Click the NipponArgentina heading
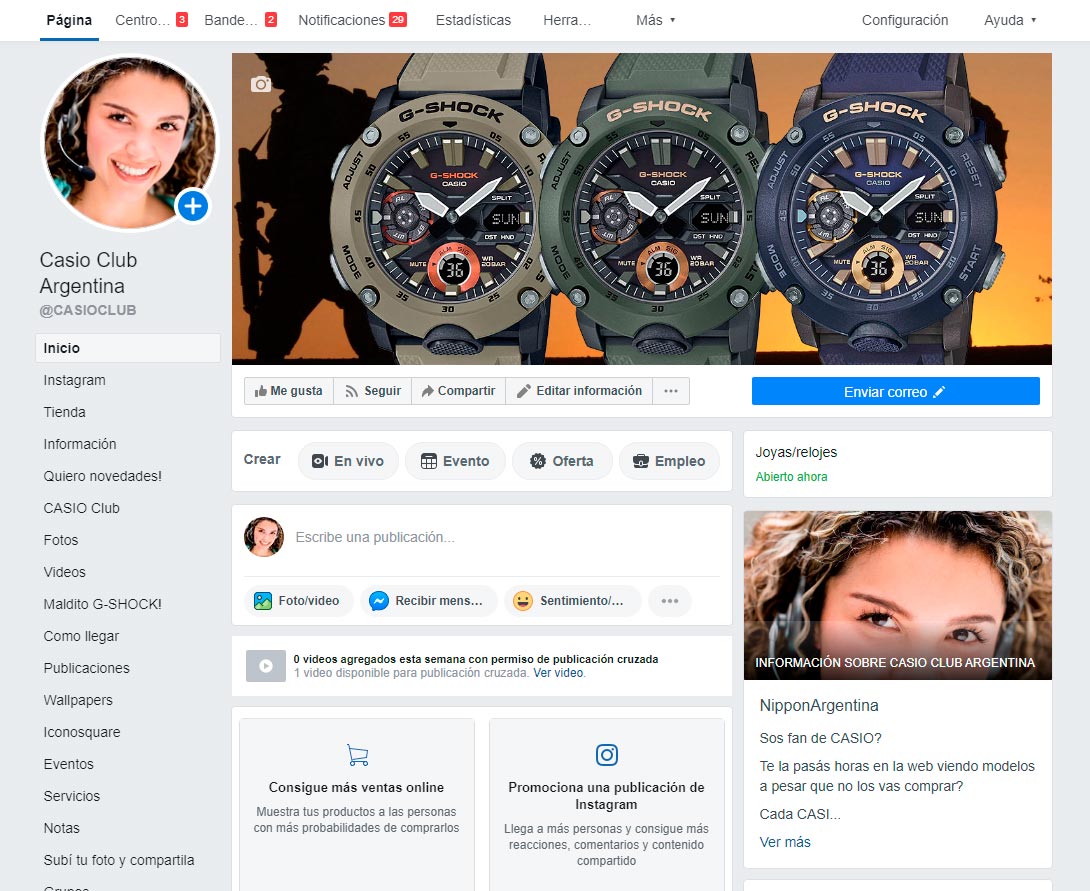 click(x=819, y=705)
